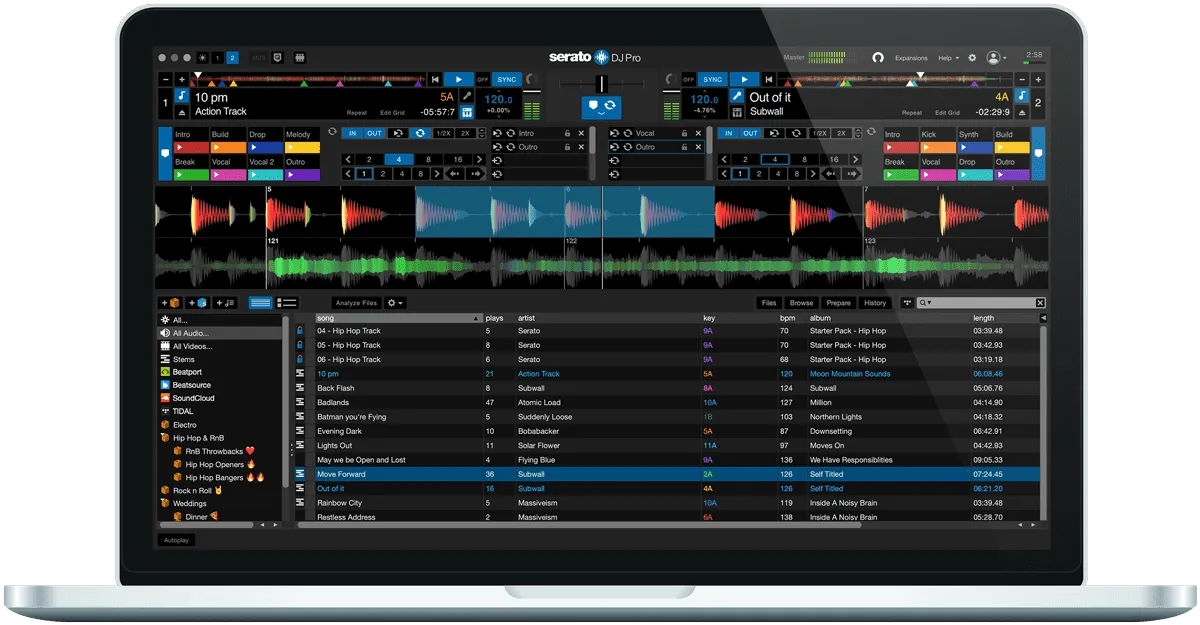Create a new playlist
This screenshot has width=1200, height=625.
click(x=222, y=302)
